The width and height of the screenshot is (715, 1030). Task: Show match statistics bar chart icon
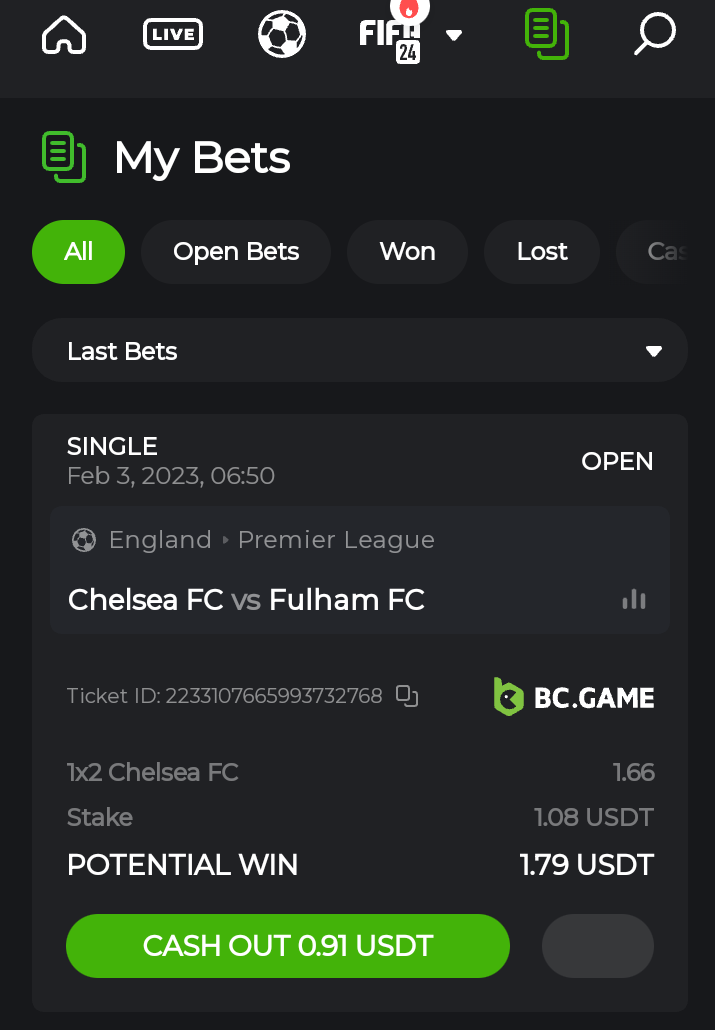click(x=634, y=599)
